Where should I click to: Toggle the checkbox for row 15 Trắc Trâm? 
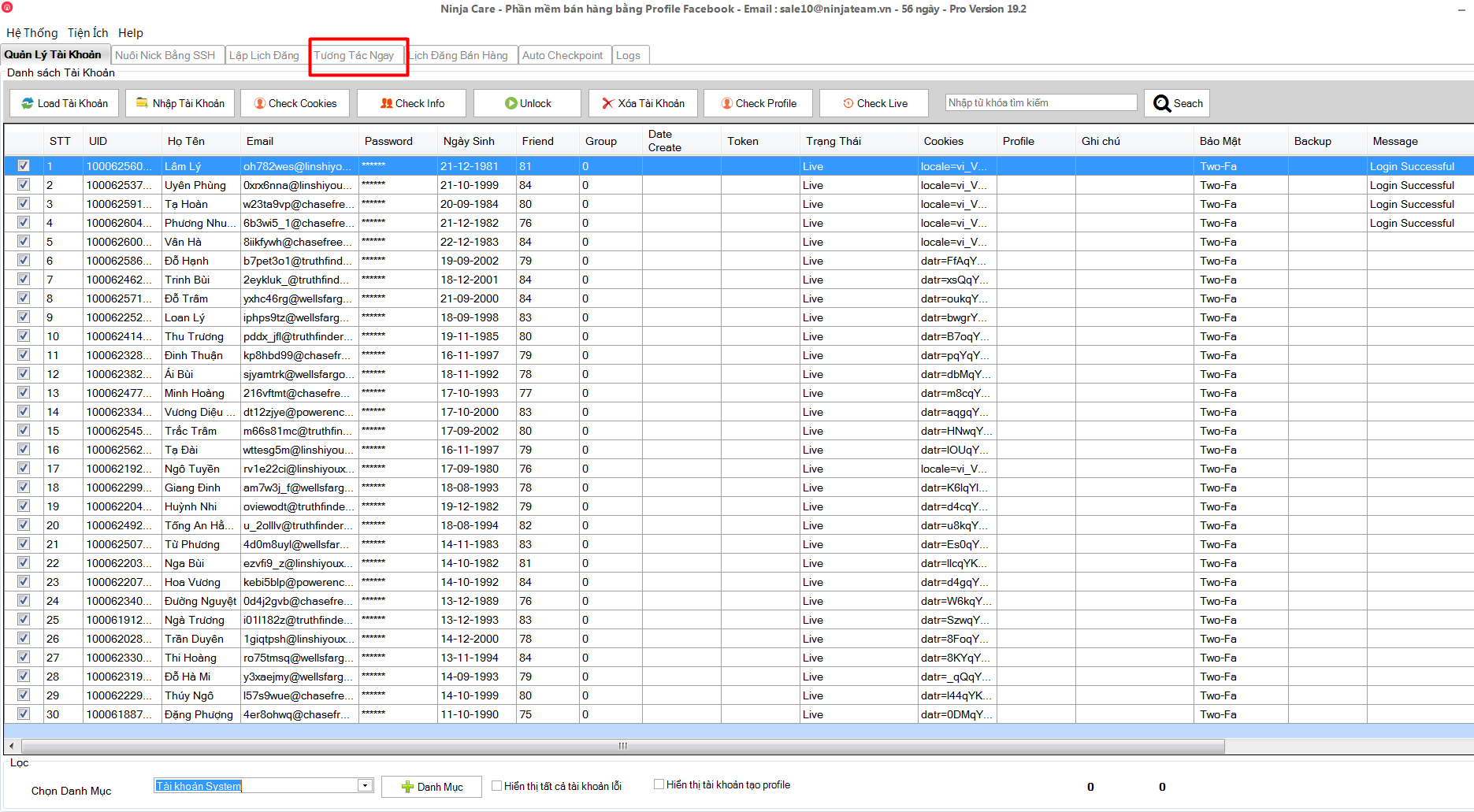pyautogui.click(x=24, y=430)
